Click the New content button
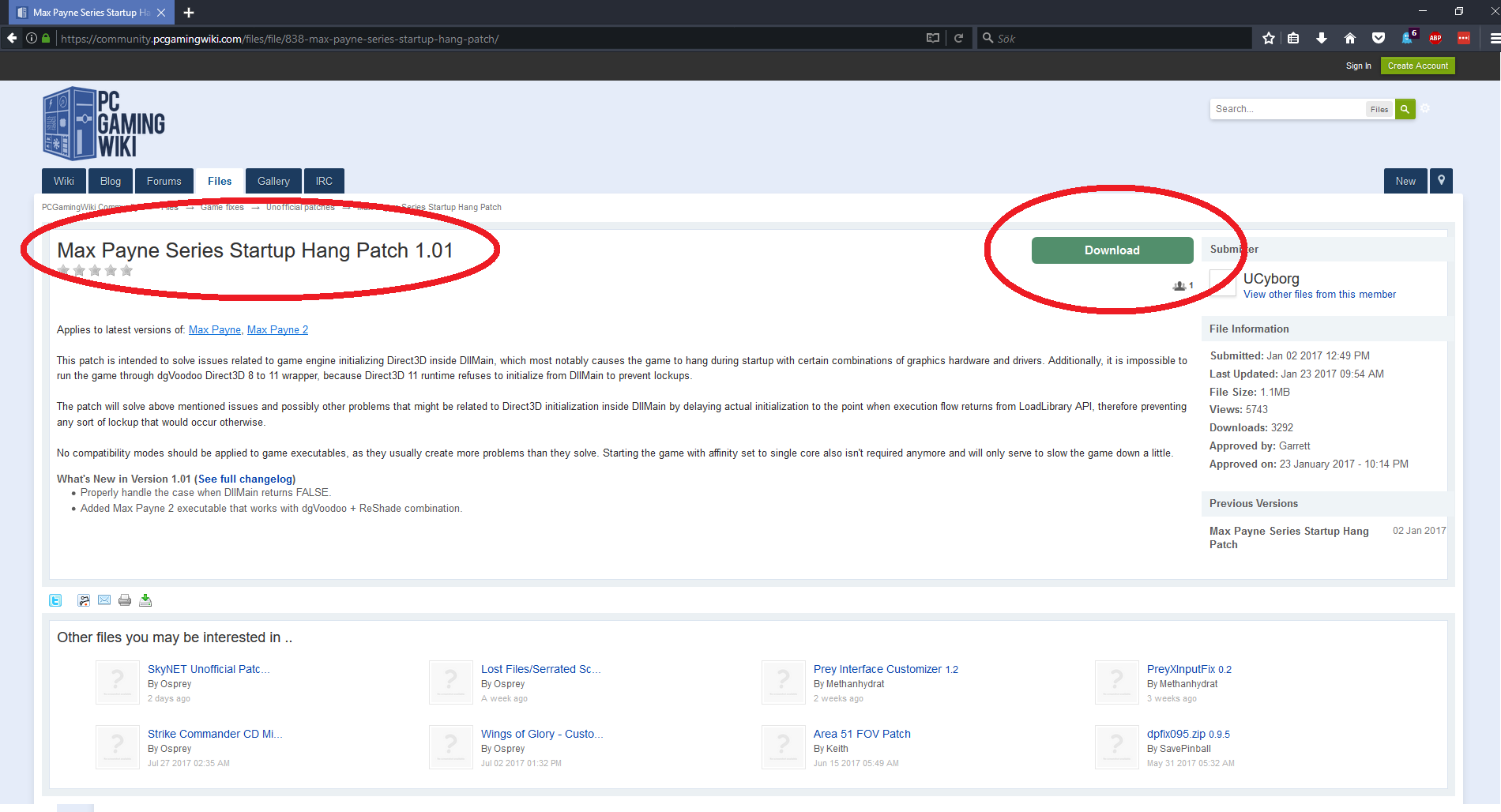The image size is (1501, 812). [1405, 181]
